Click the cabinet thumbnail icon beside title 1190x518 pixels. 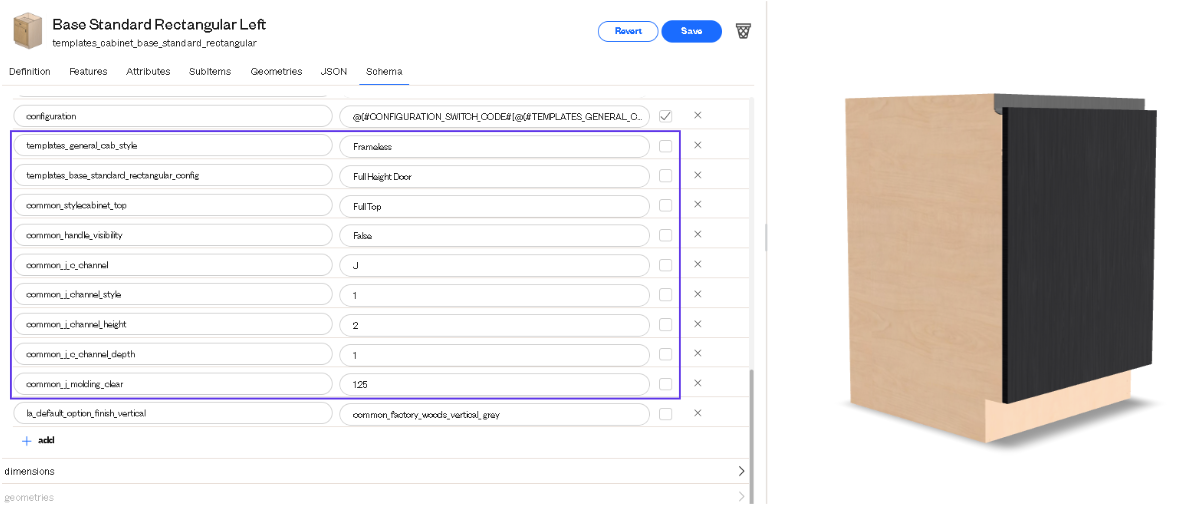pos(28,31)
